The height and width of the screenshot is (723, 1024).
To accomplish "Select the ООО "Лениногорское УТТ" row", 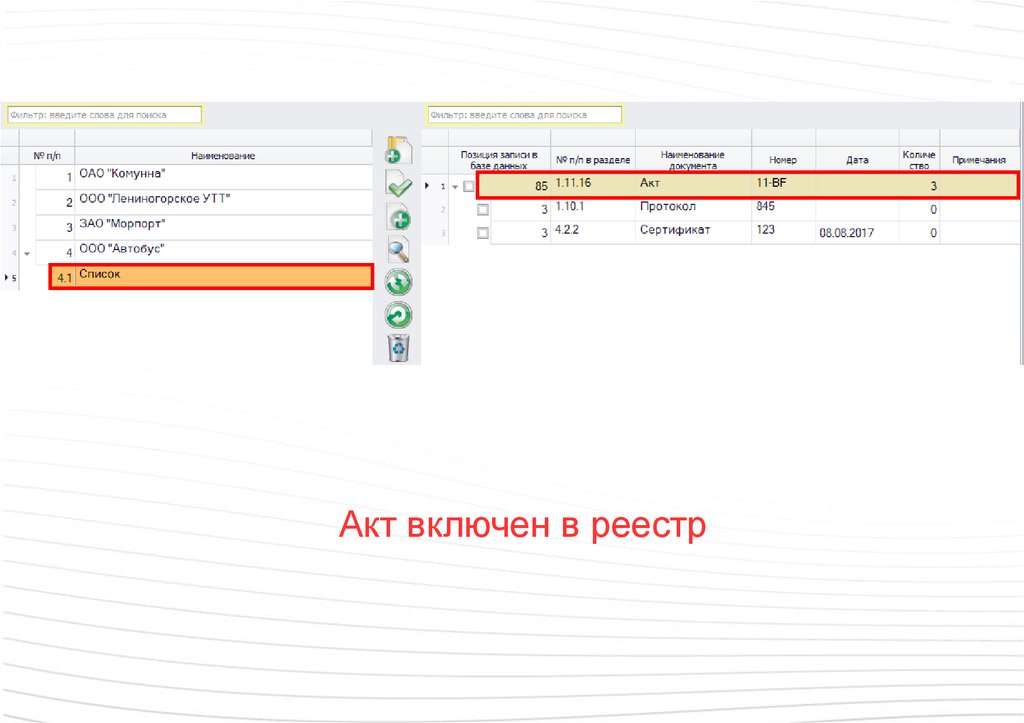I will 204,202.
